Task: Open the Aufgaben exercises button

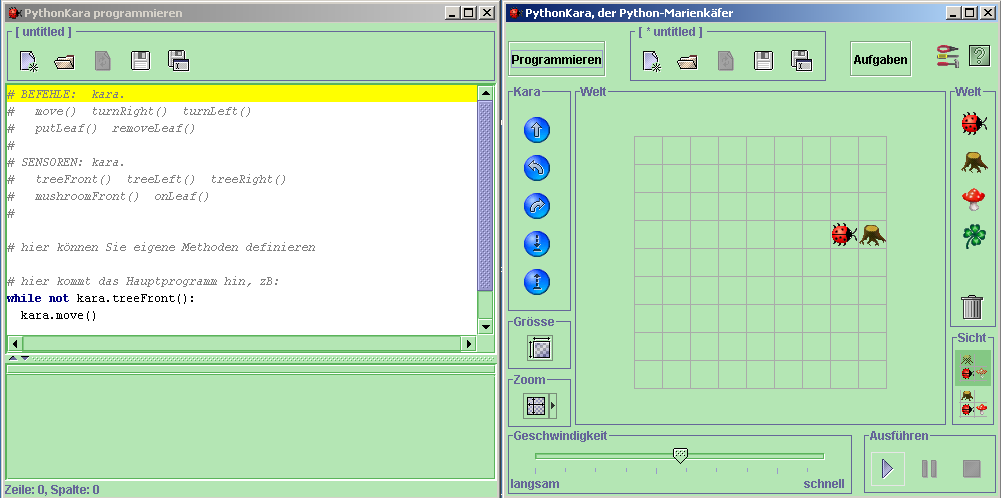Action: 880,60
